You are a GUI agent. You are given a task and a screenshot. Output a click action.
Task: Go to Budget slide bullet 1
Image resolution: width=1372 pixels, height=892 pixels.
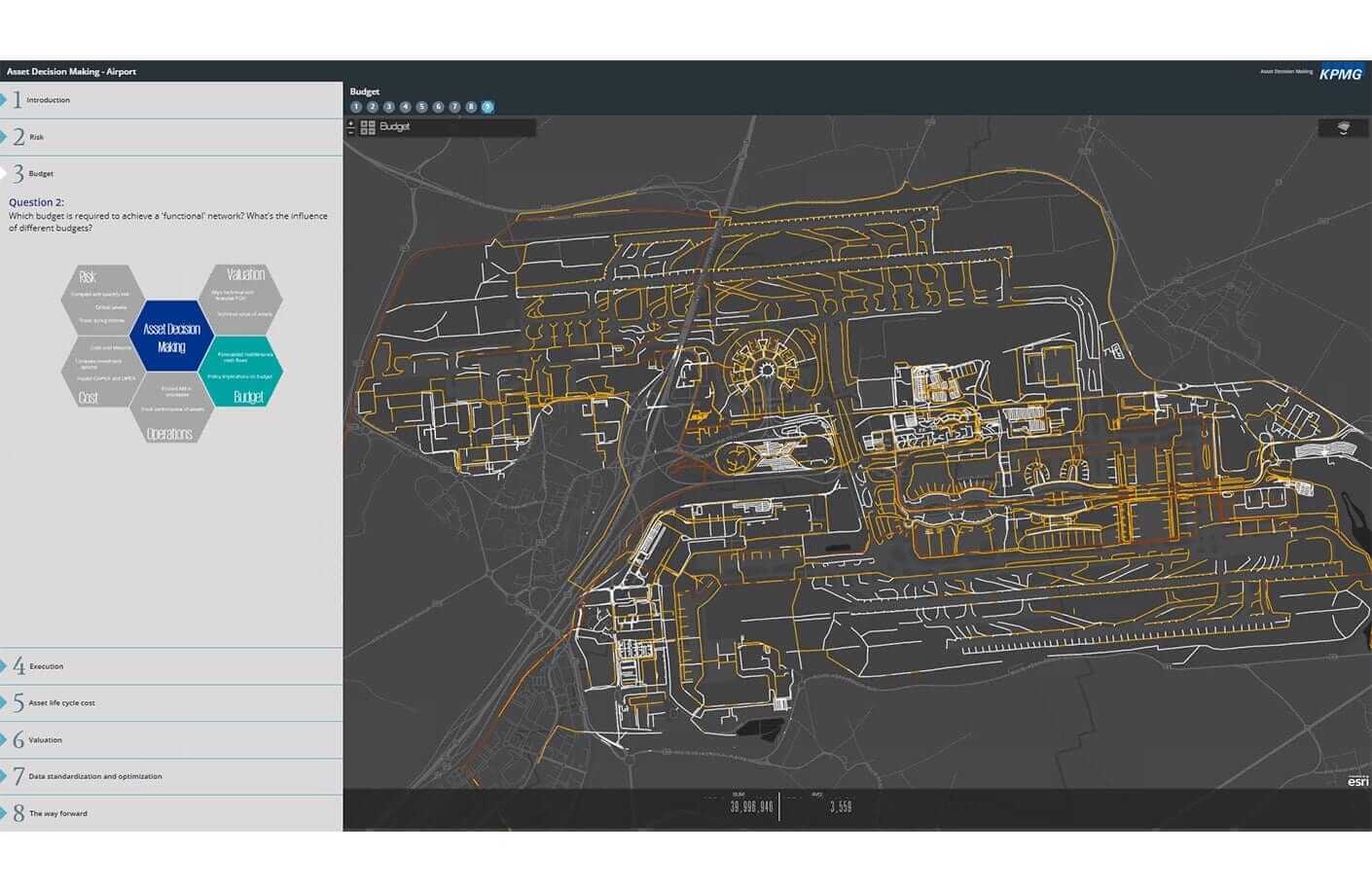356,107
